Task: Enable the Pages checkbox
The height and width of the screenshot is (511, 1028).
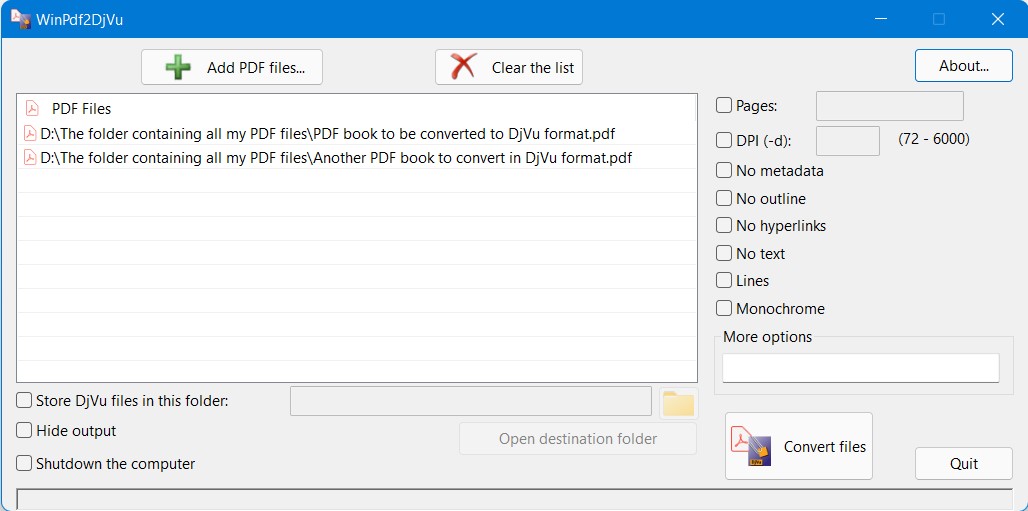Action: (724, 106)
